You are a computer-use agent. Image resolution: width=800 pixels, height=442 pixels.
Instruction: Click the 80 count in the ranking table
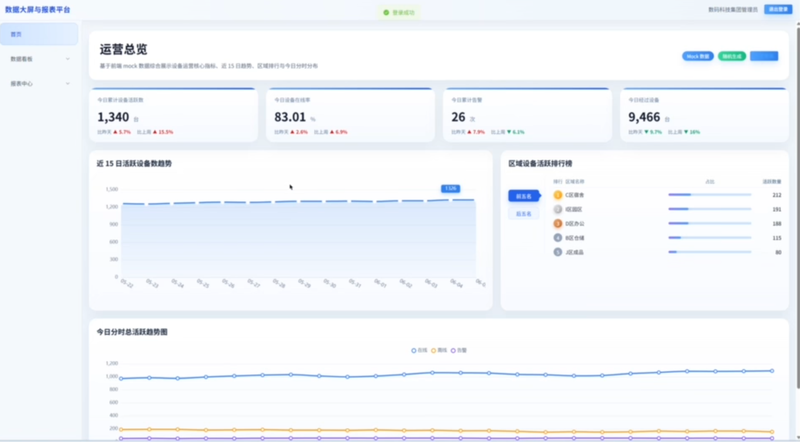pos(778,252)
